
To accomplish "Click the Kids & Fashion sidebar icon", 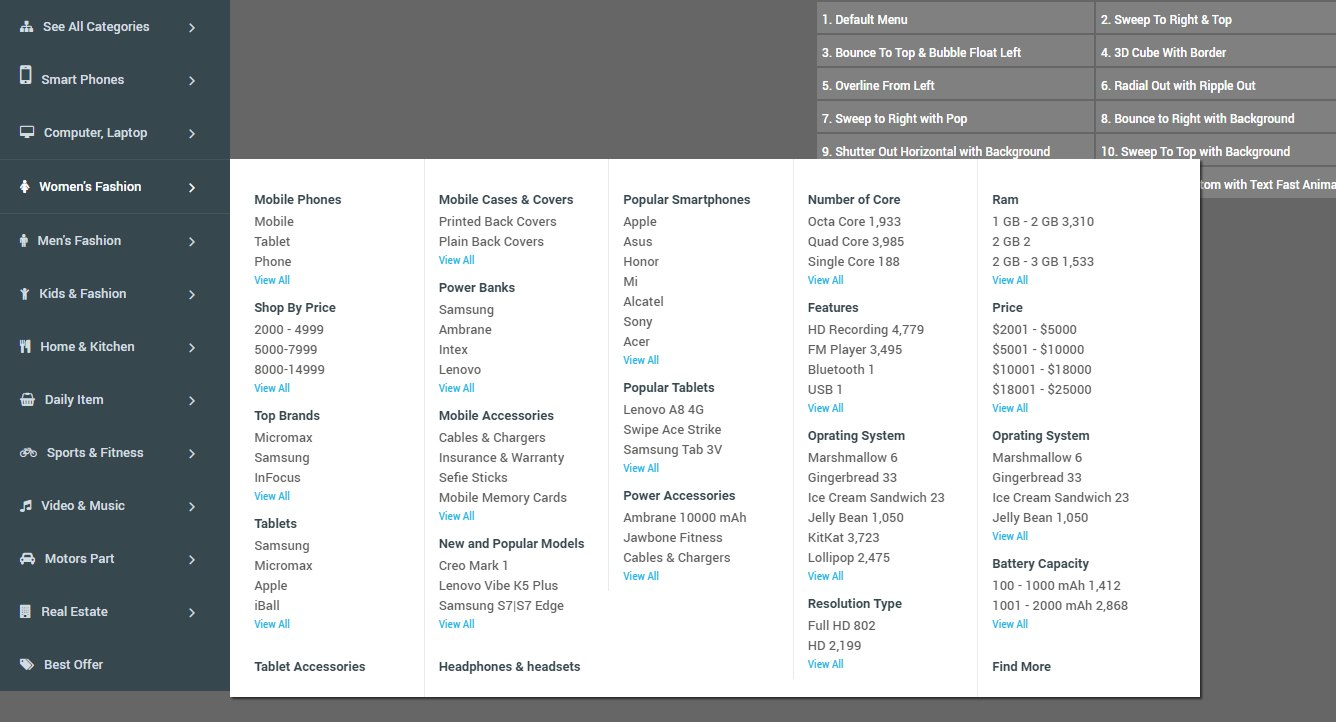I will coord(24,293).
